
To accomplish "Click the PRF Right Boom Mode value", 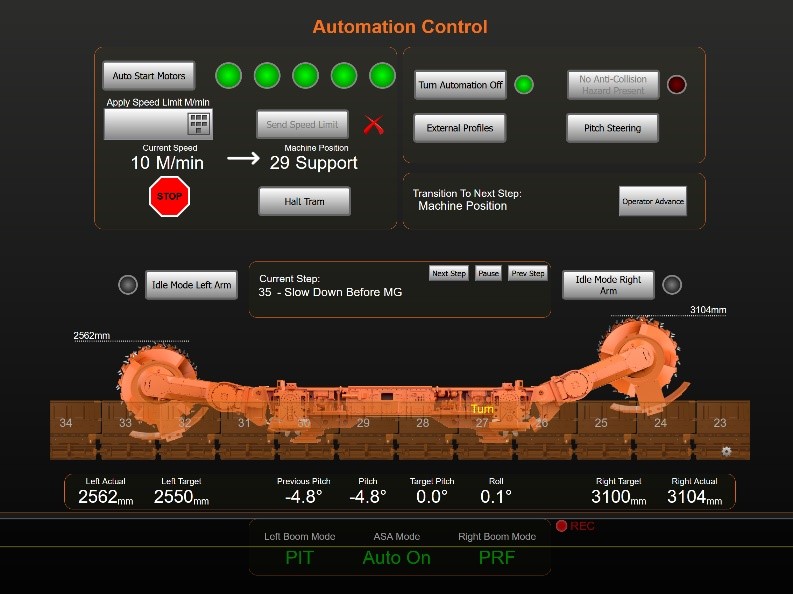I will pyautogui.click(x=497, y=558).
